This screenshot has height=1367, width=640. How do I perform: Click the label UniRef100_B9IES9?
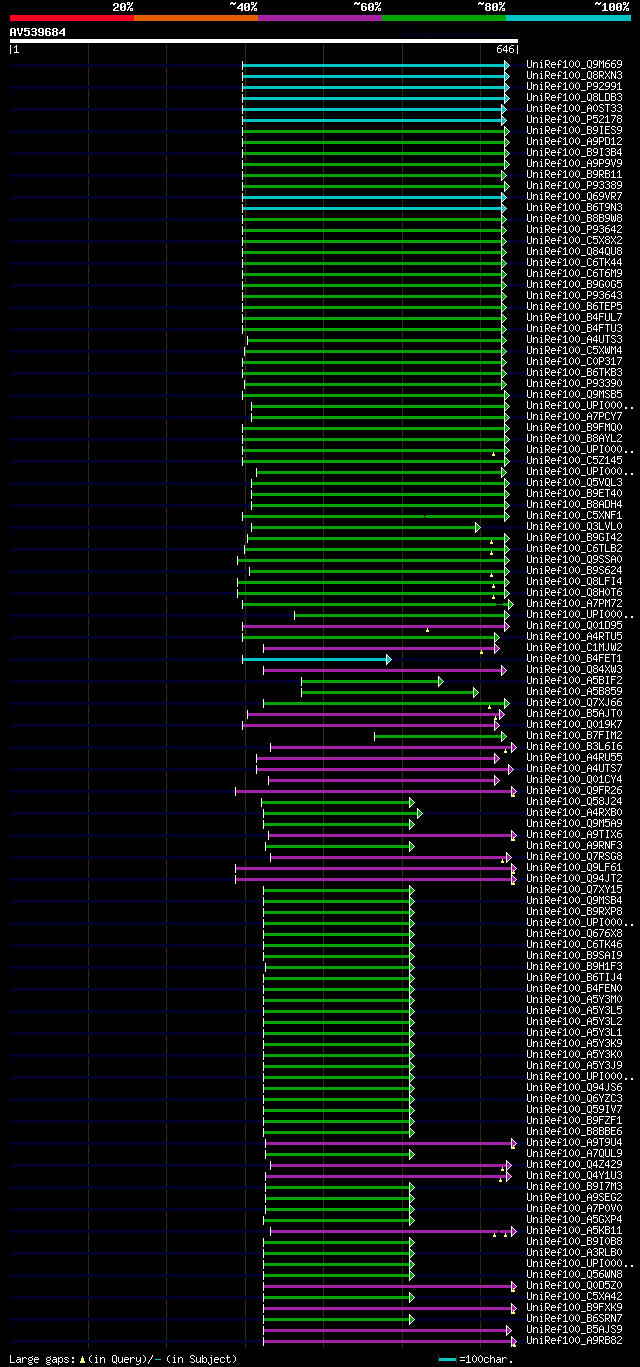coord(574,131)
